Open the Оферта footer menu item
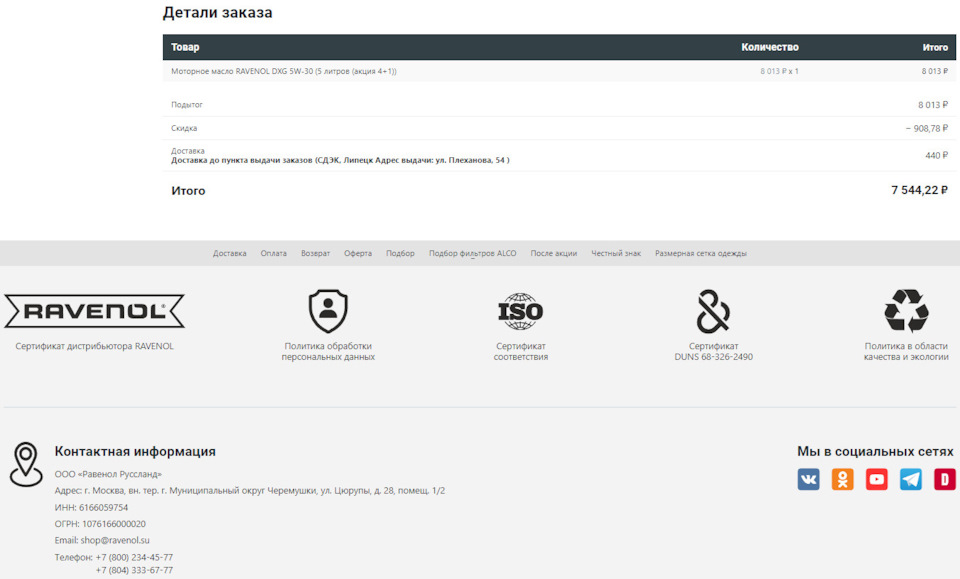 [358, 253]
